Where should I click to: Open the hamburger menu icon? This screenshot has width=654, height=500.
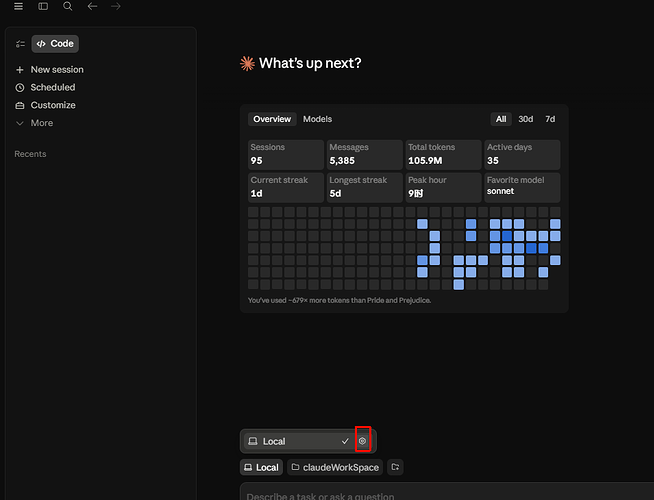(x=18, y=6)
